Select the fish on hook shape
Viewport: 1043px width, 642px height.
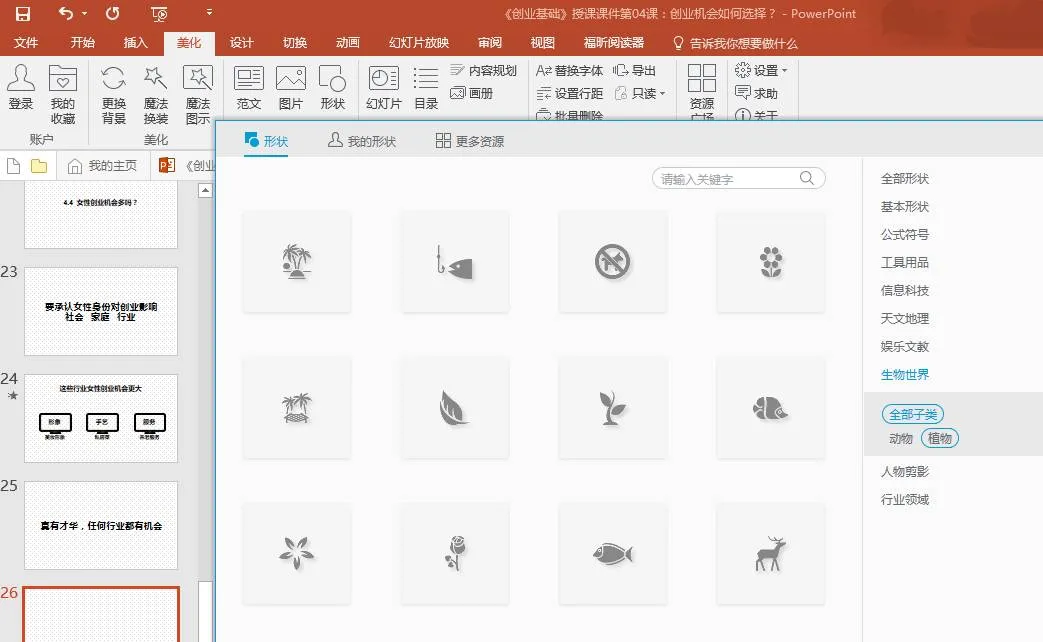click(455, 261)
